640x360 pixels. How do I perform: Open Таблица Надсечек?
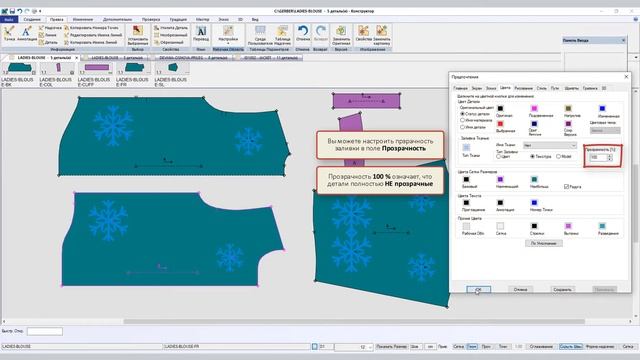(282, 35)
